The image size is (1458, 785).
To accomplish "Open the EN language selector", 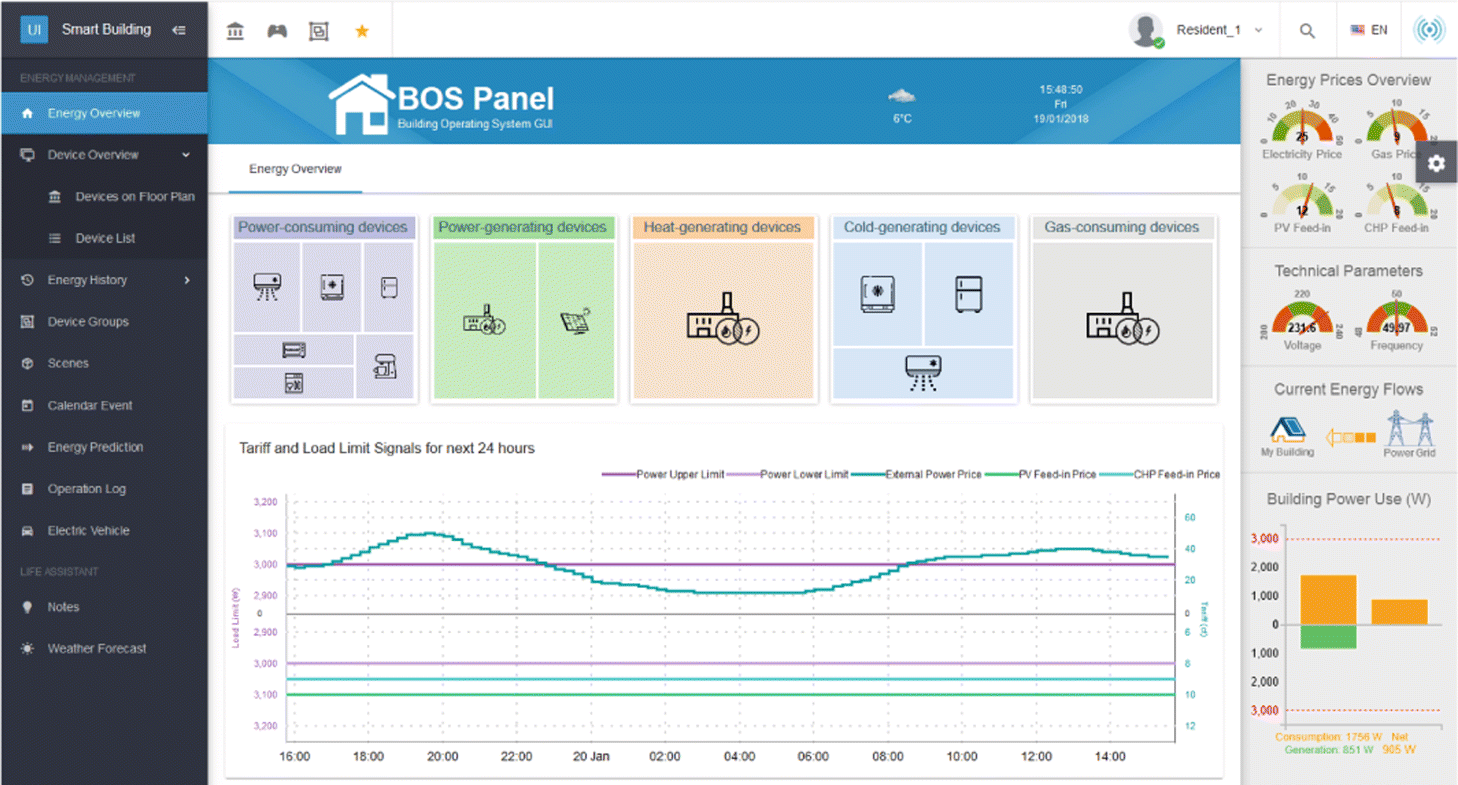I will click(1369, 30).
